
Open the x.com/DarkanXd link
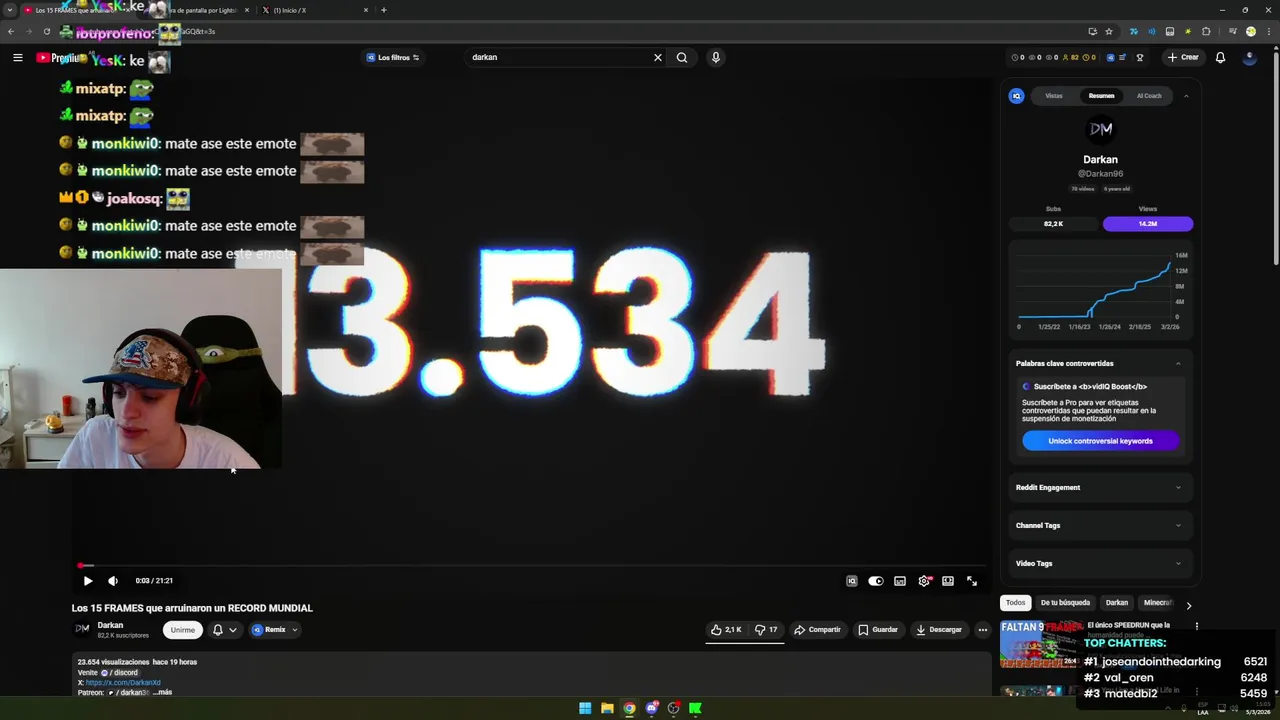123,683
